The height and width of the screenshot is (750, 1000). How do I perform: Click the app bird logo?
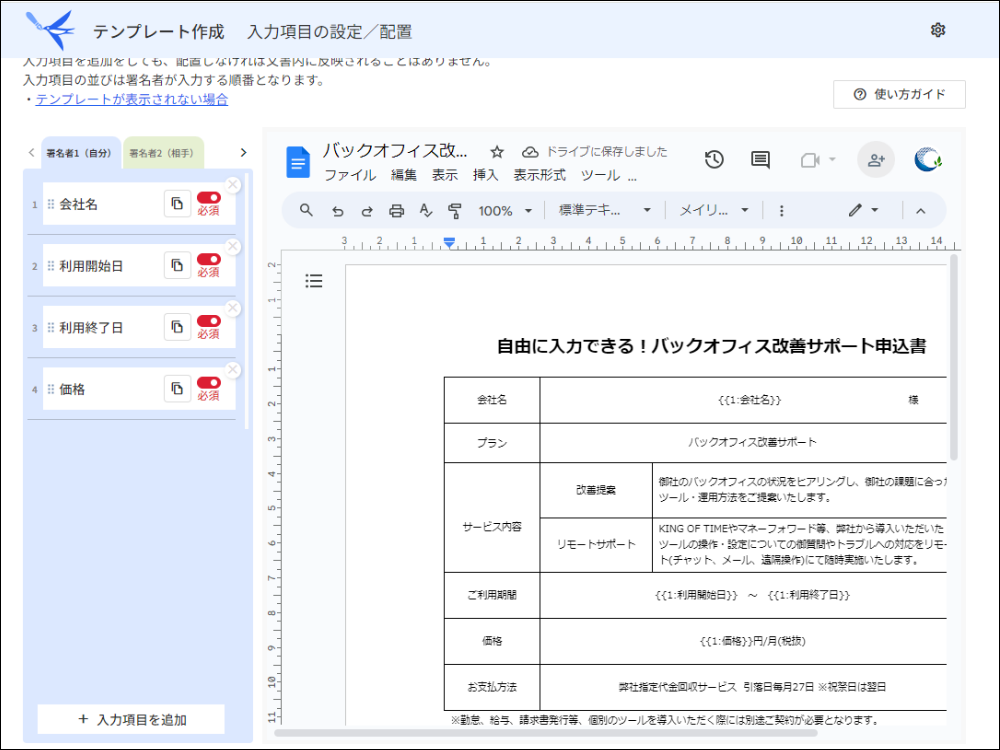point(50,29)
